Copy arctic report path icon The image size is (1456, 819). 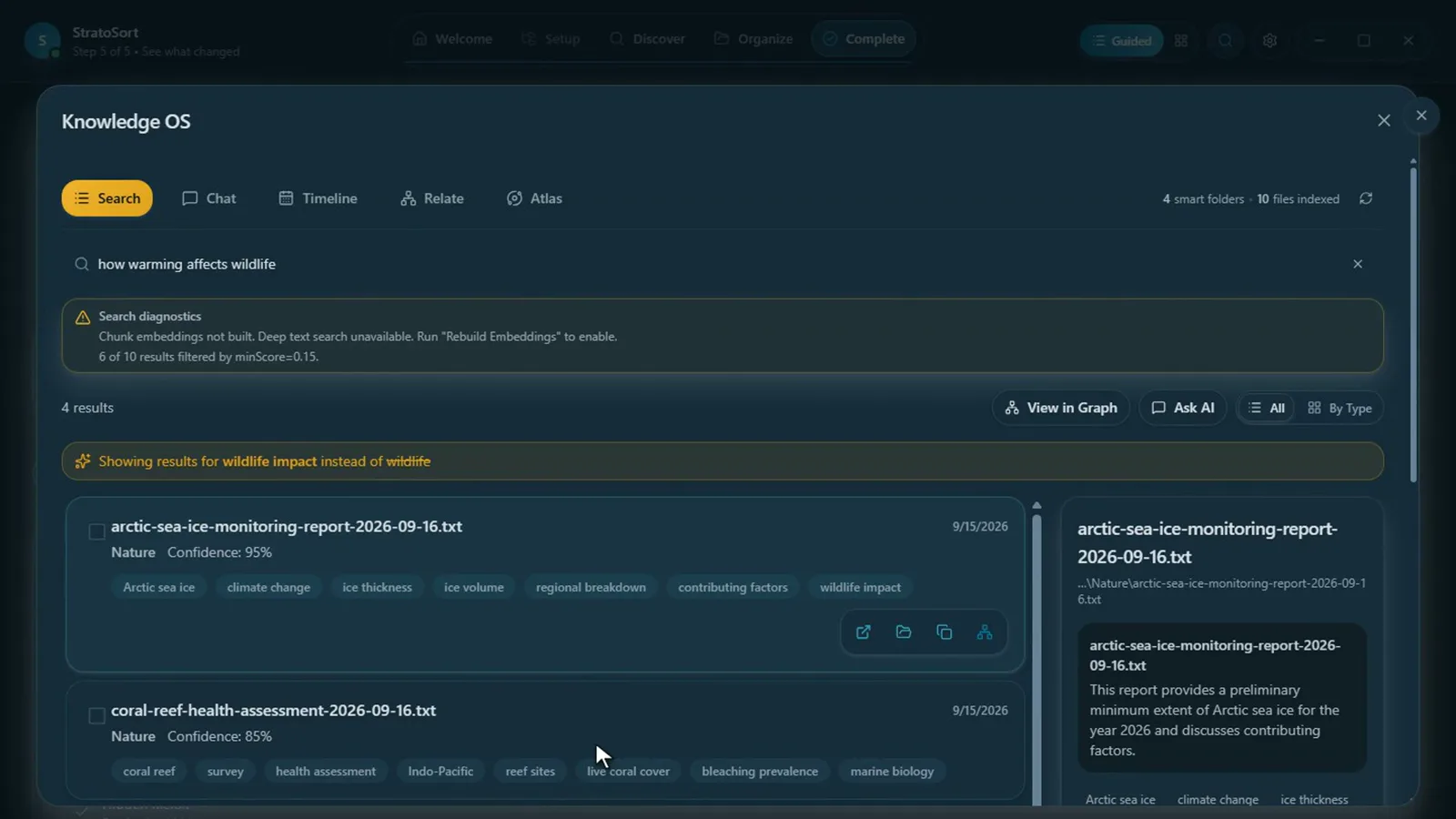(944, 632)
